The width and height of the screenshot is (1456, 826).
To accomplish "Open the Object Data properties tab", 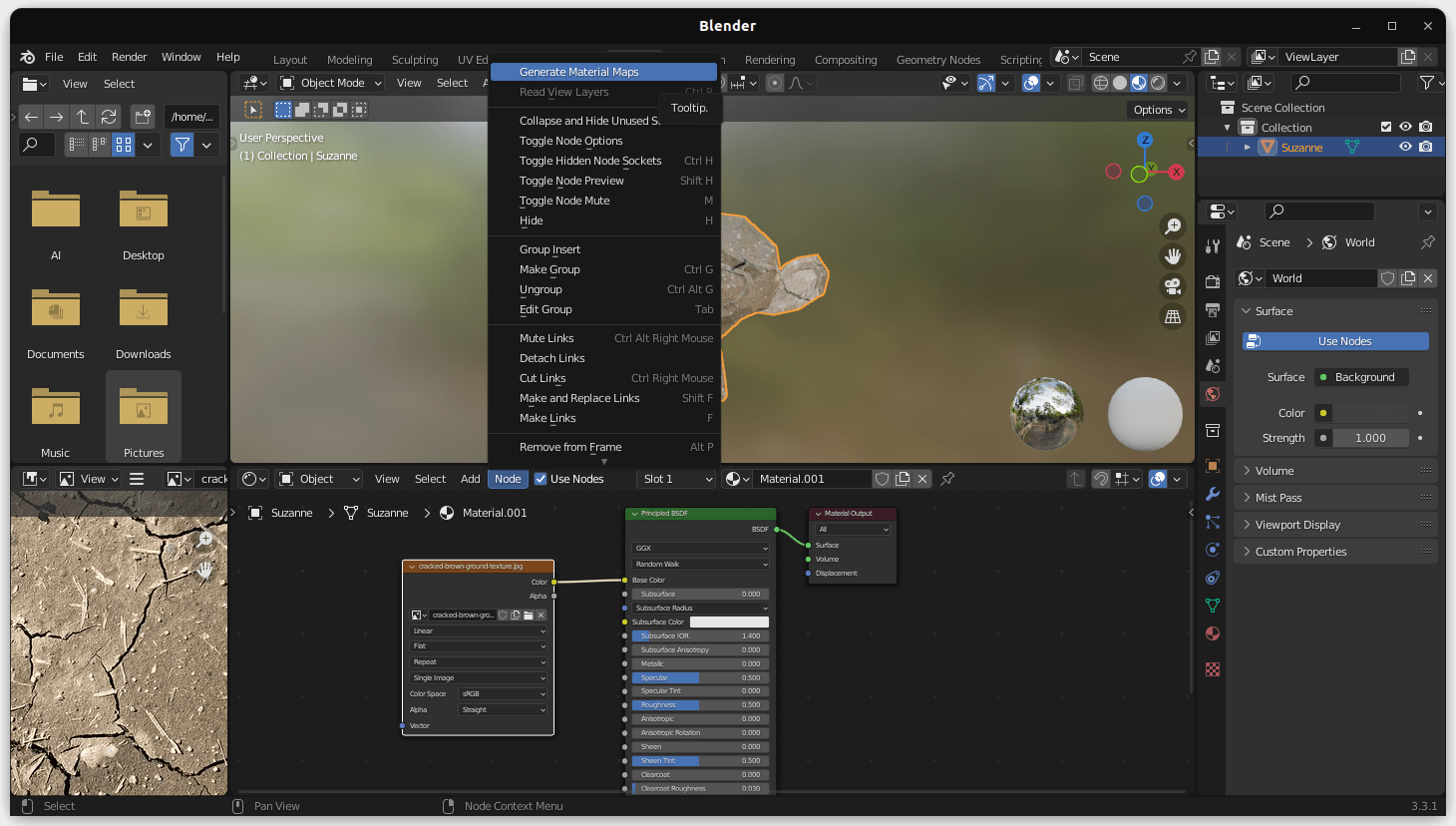I will click(1213, 606).
